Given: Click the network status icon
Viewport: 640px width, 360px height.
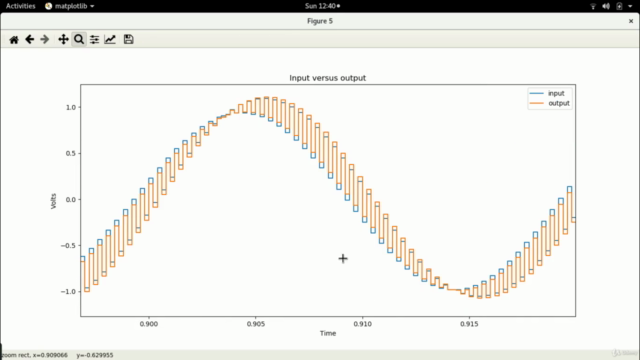Looking at the screenshot, I should (593, 6).
